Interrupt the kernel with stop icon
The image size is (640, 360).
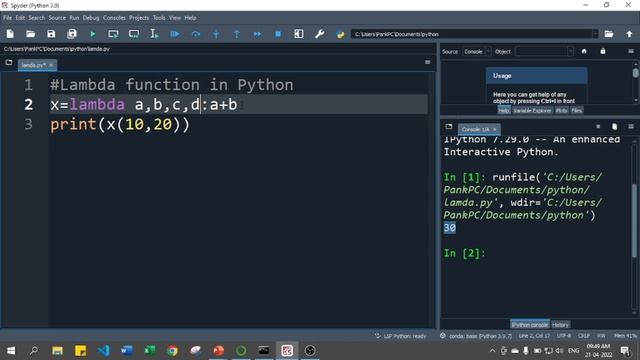point(598,127)
